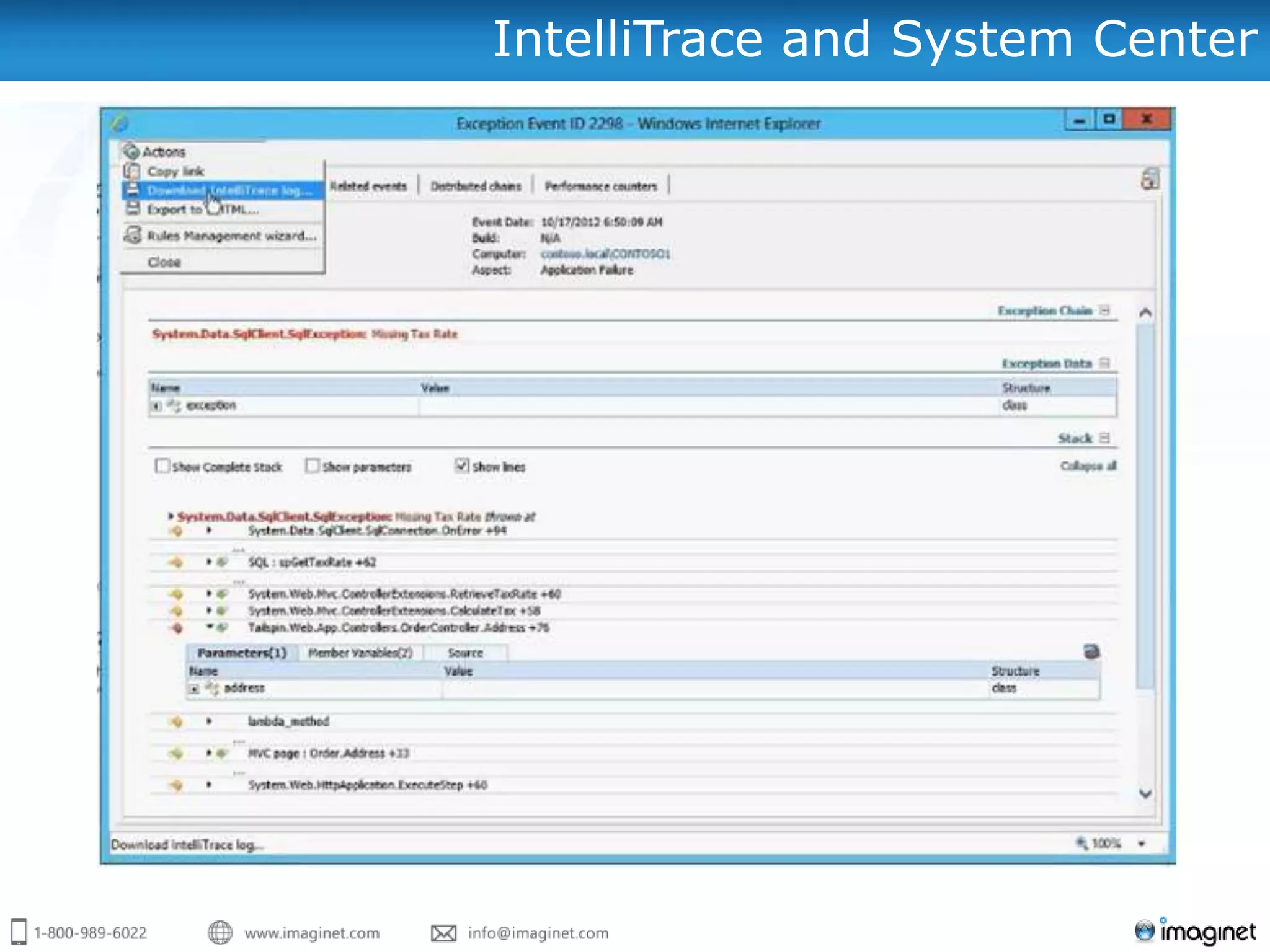This screenshot has width=1270, height=952.
Task: Click the info@imaginet.com email address
Action: coord(538,933)
